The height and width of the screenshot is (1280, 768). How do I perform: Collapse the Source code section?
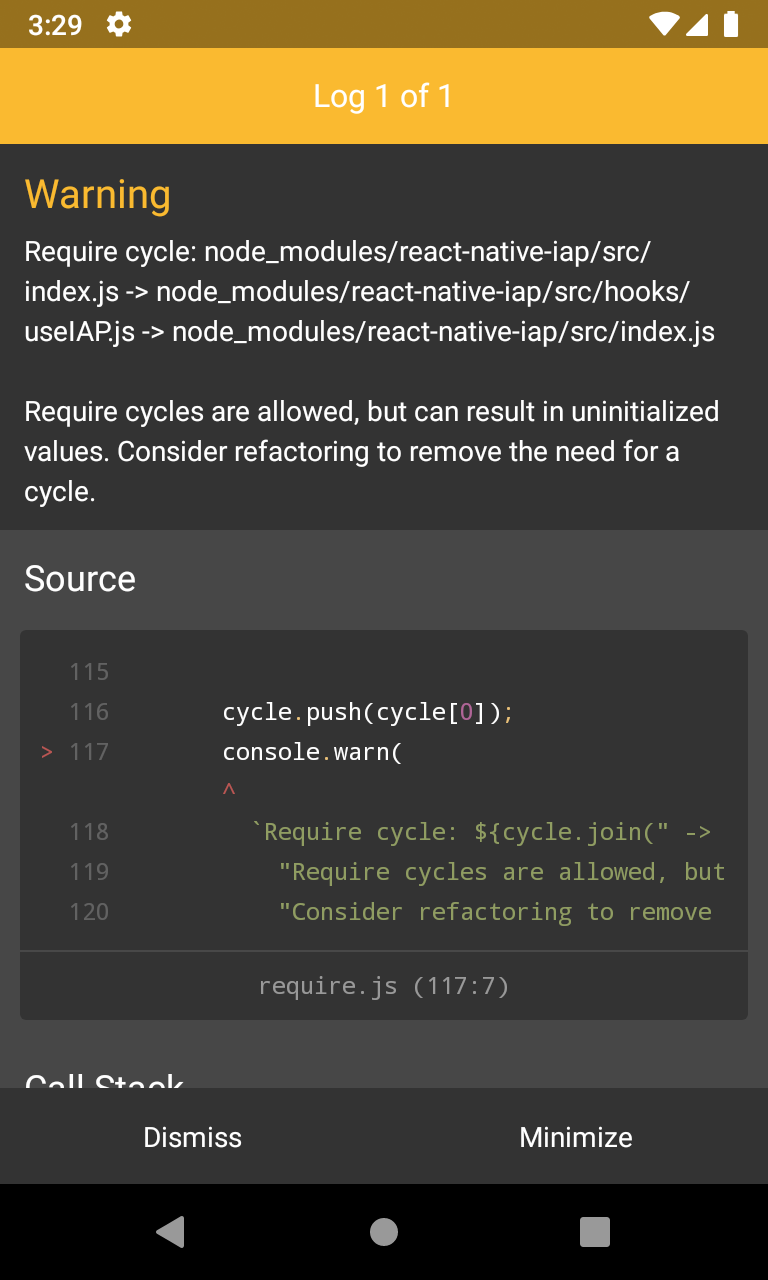80,578
